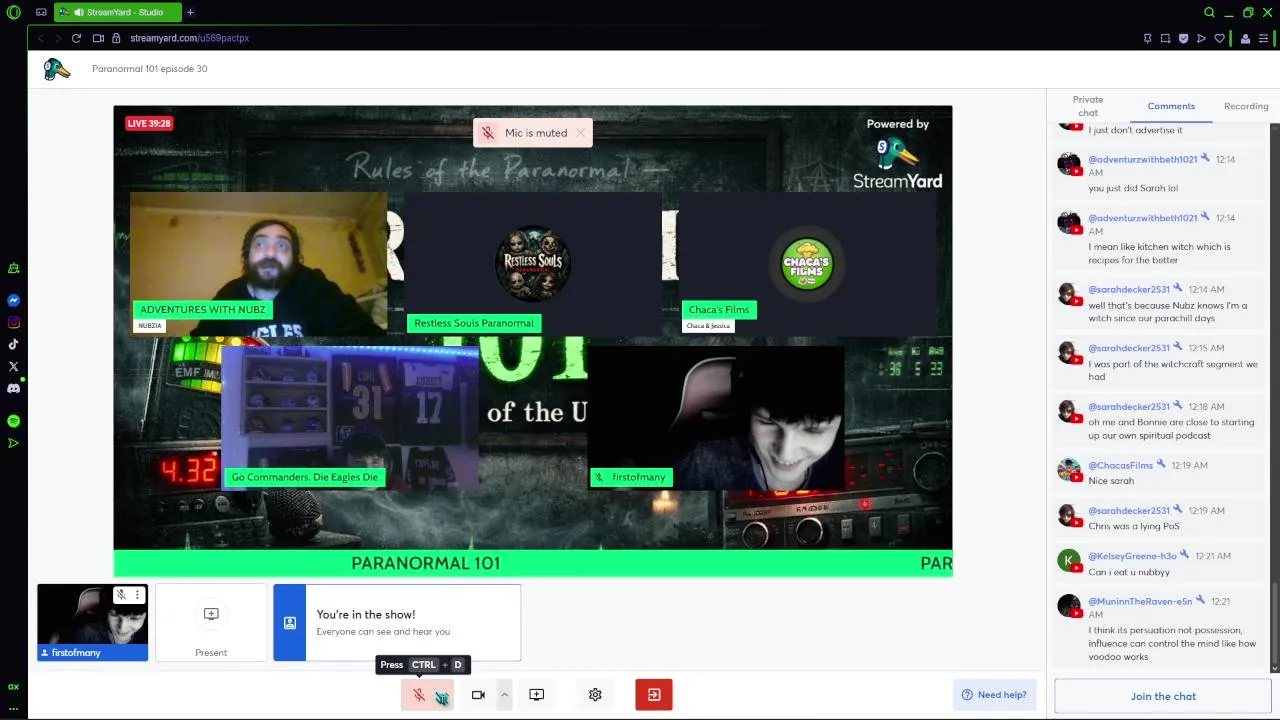Click the site security padlock icon

[117, 38]
